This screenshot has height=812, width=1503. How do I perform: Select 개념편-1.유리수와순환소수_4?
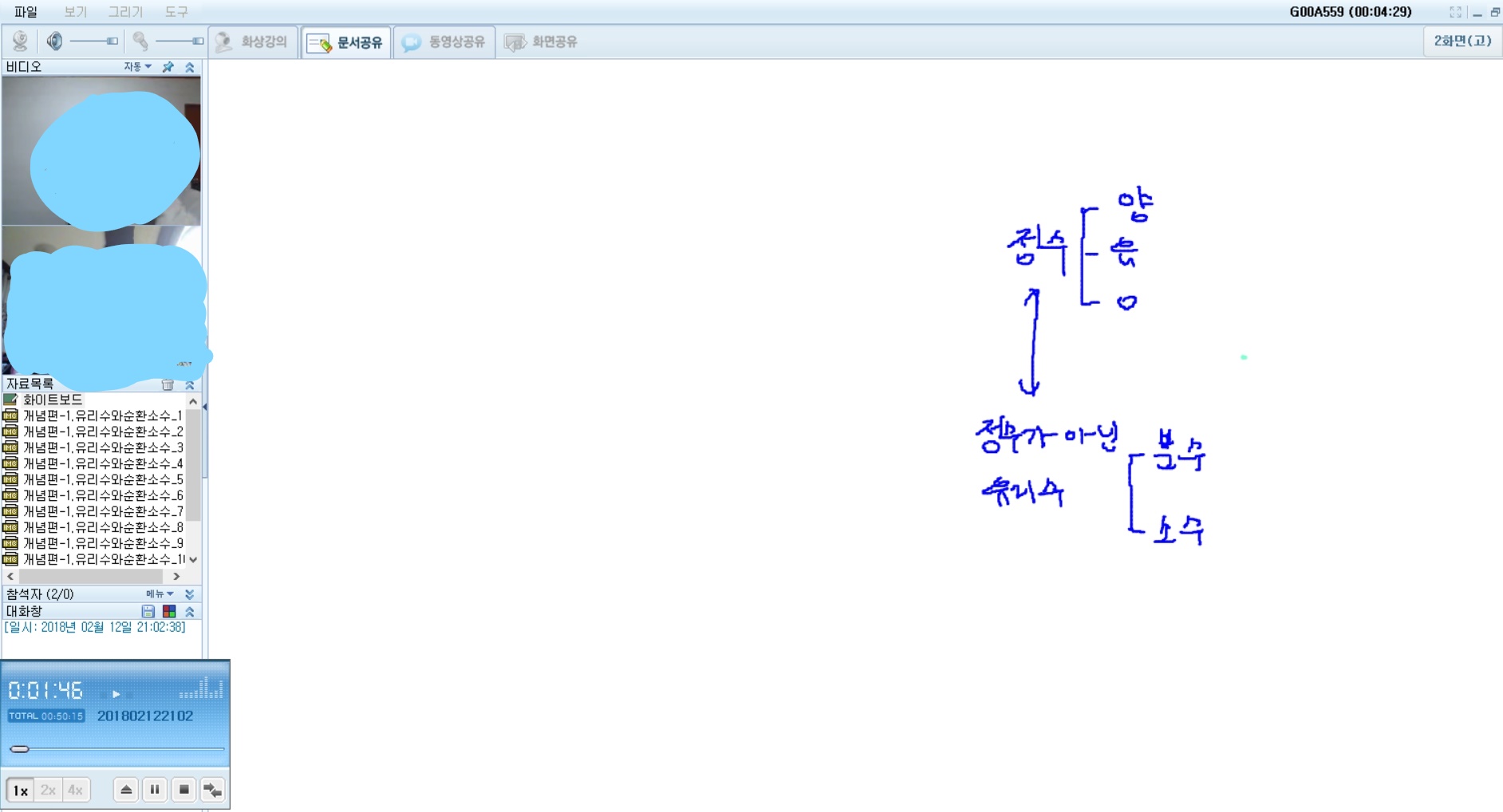103,463
